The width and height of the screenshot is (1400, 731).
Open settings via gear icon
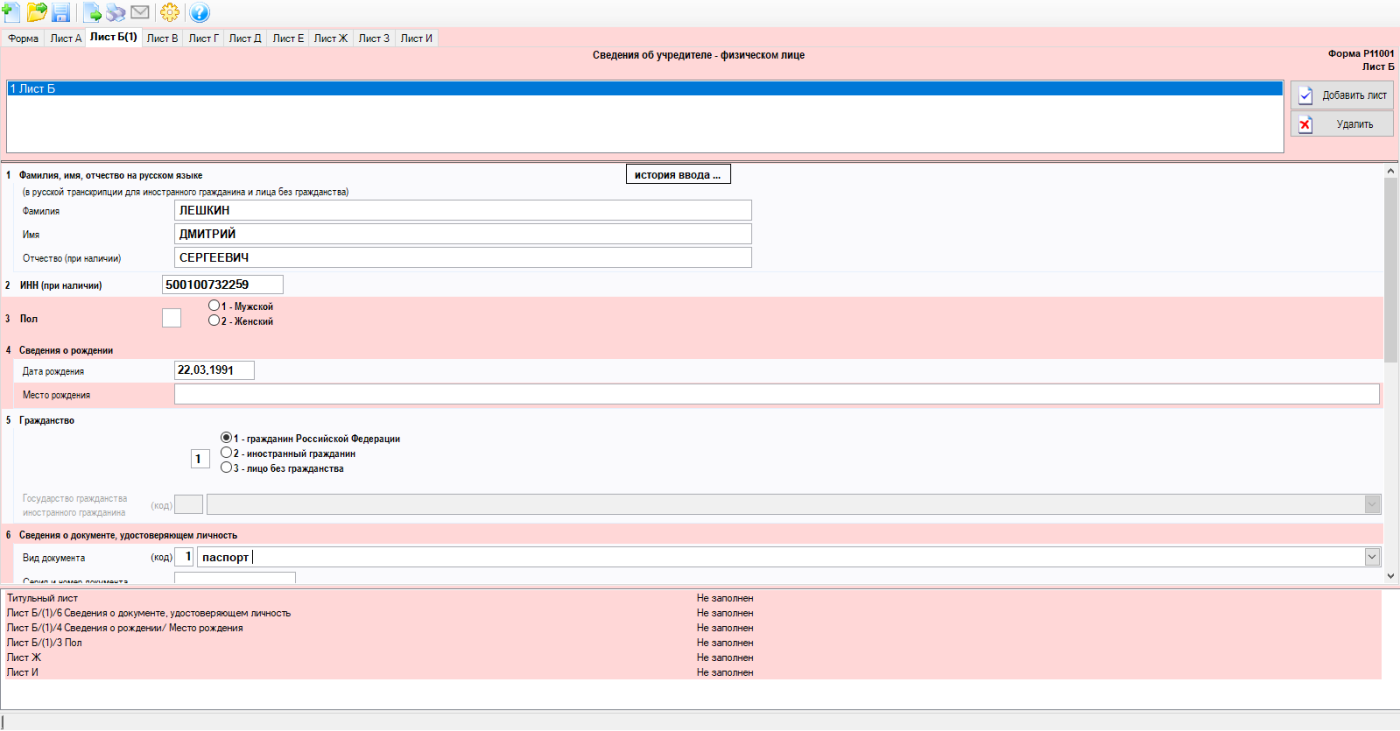(170, 13)
